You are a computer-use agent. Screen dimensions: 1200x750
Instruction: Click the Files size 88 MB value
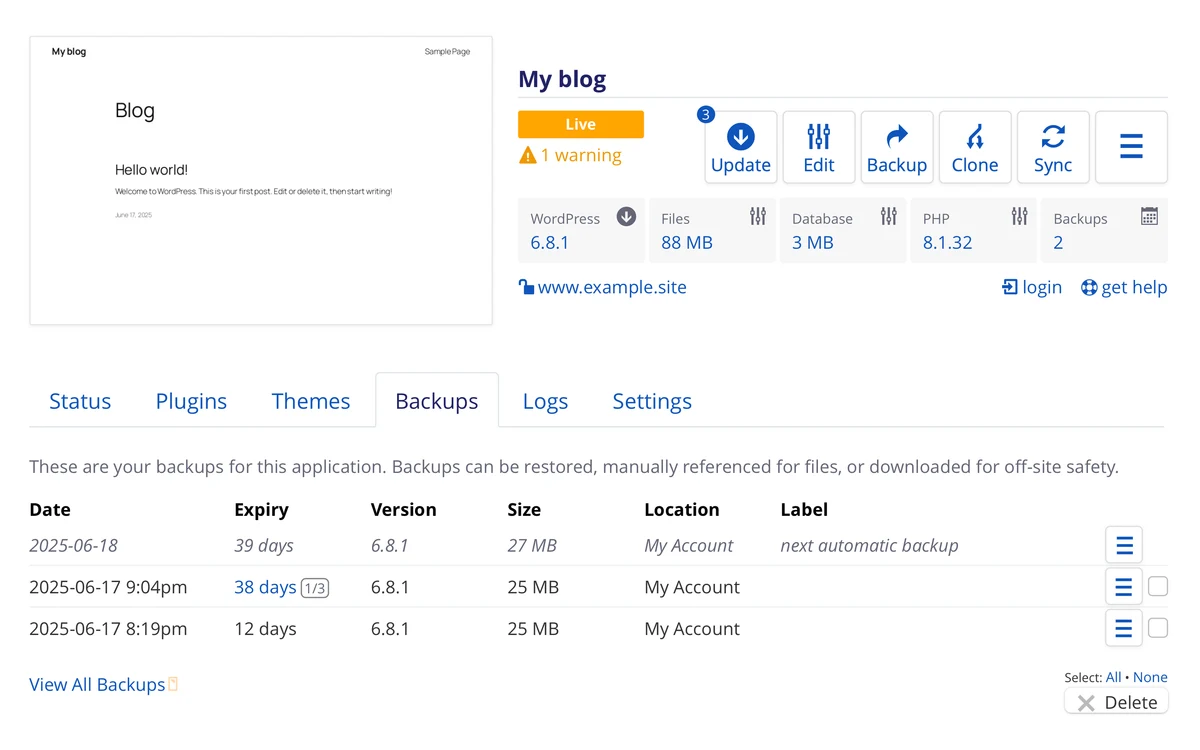click(687, 242)
